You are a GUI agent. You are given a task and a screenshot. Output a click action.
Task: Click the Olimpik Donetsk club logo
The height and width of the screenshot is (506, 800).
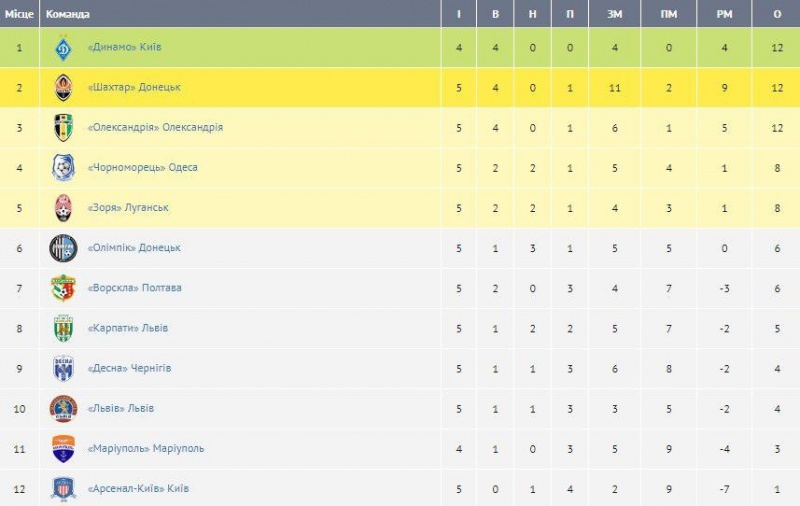point(63,248)
